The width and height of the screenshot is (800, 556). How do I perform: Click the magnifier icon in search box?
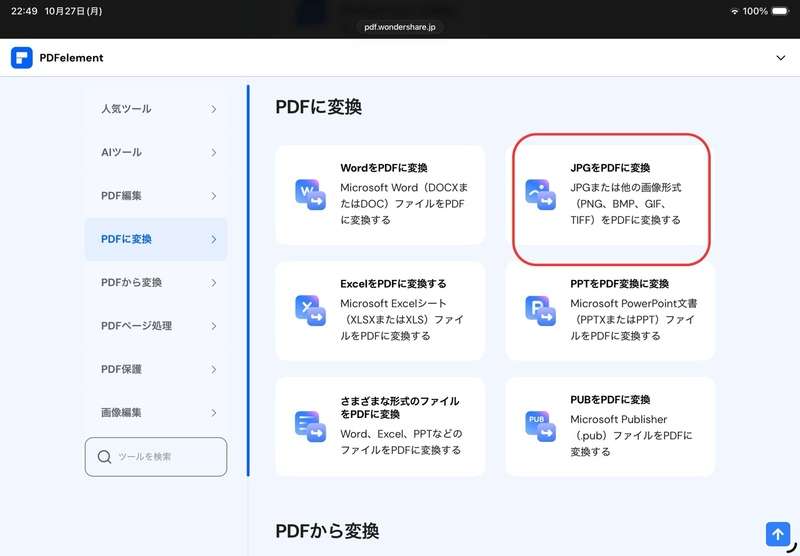104,457
